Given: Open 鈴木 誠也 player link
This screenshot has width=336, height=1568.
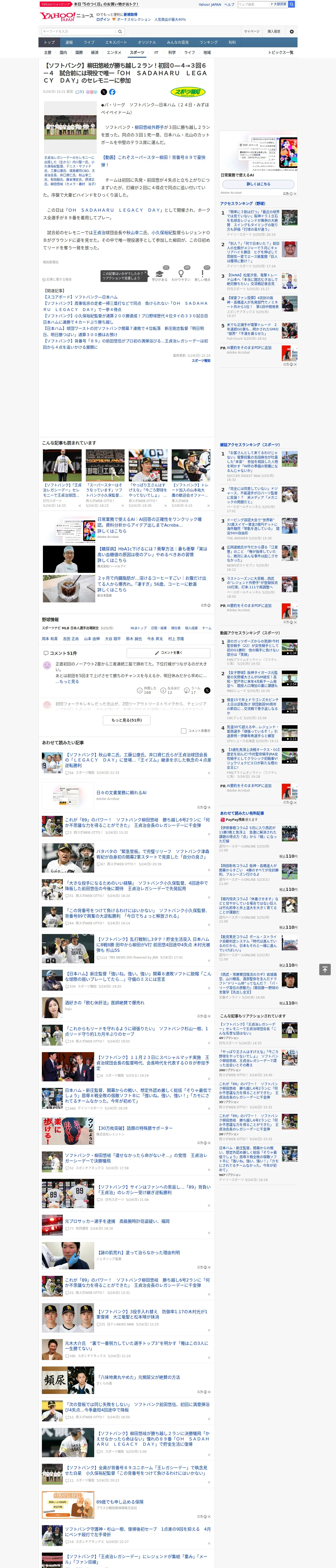Looking at the screenshot, I should coord(134,638).
